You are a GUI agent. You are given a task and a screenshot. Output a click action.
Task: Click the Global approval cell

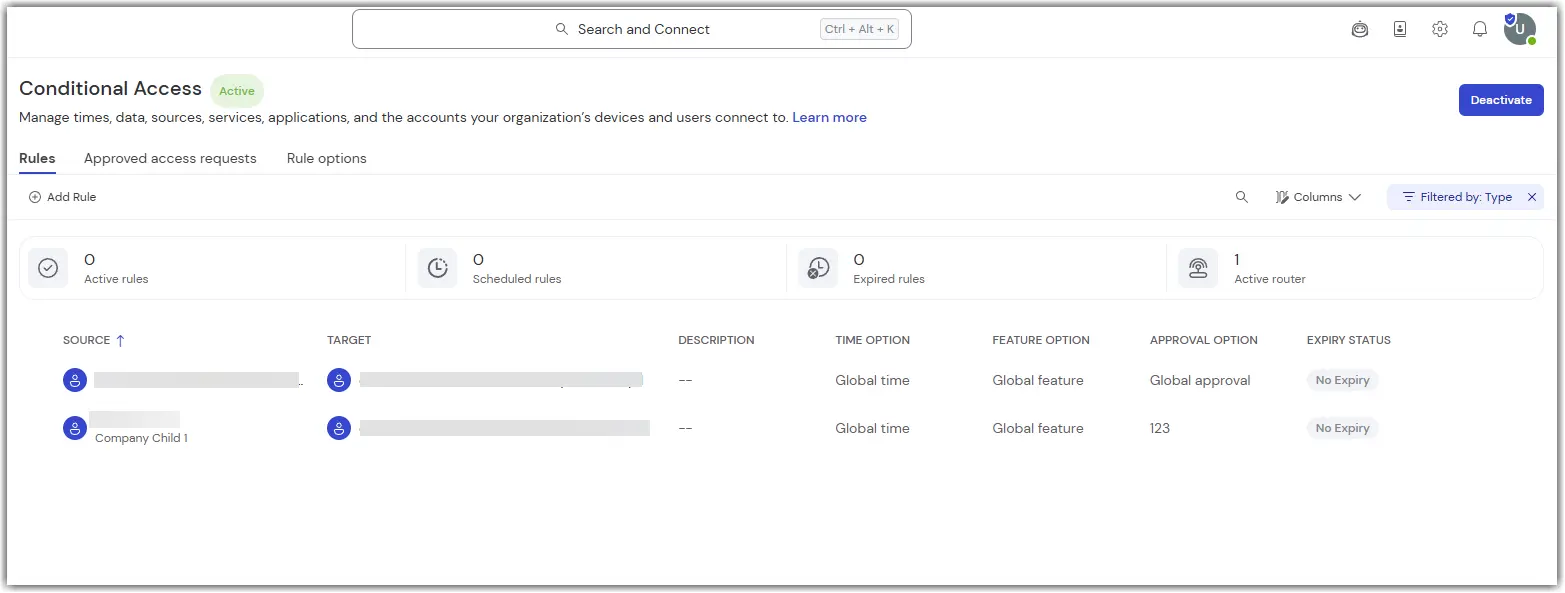pyautogui.click(x=1200, y=380)
